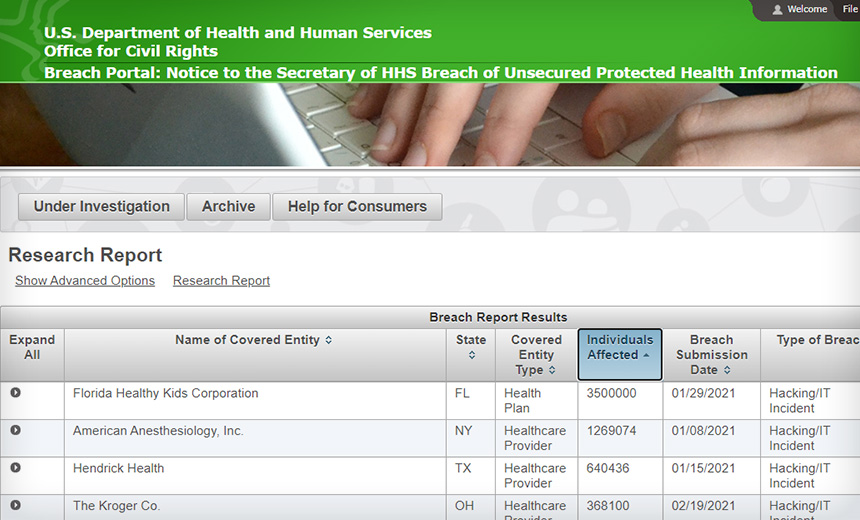Screen dimensions: 860x520
Task: Open the File menu item
Action: coord(850,9)
